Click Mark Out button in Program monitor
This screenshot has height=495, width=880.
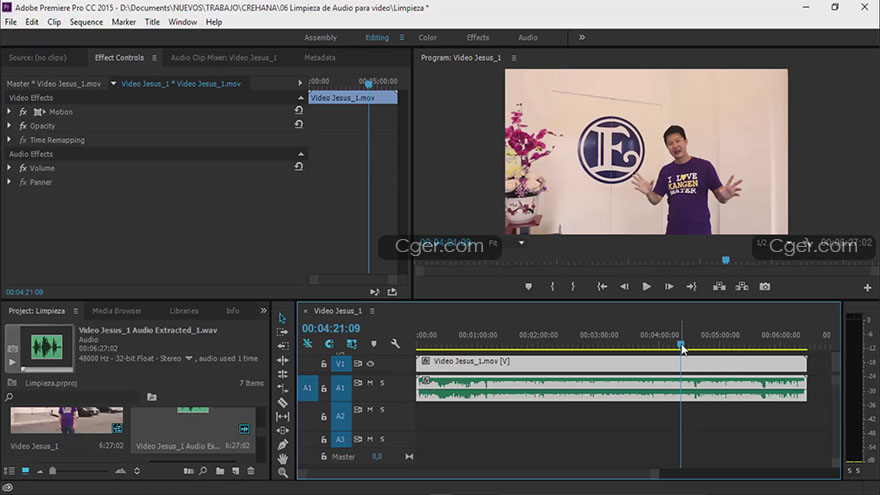572,286
